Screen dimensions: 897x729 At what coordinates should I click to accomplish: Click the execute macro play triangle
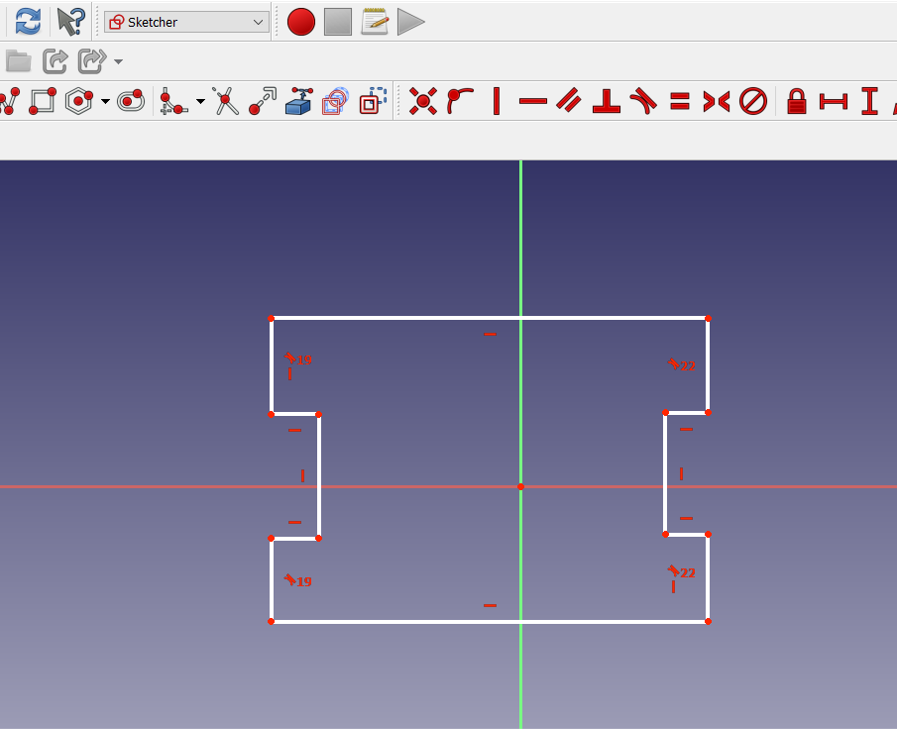coord(411,22)
